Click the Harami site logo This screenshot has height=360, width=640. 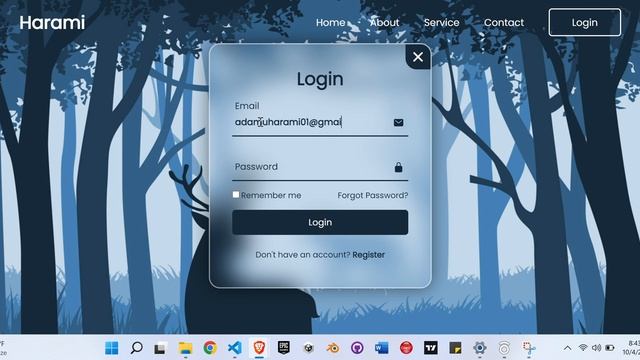[x=52, y=23]
